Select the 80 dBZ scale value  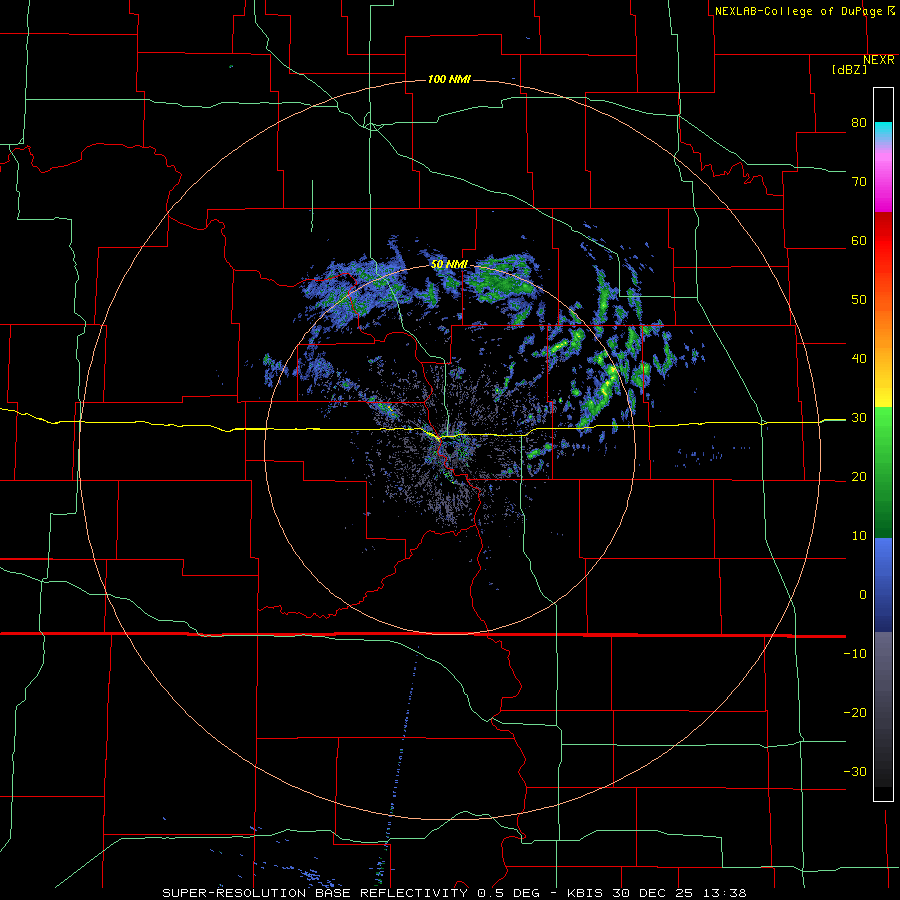pos(859,123)
